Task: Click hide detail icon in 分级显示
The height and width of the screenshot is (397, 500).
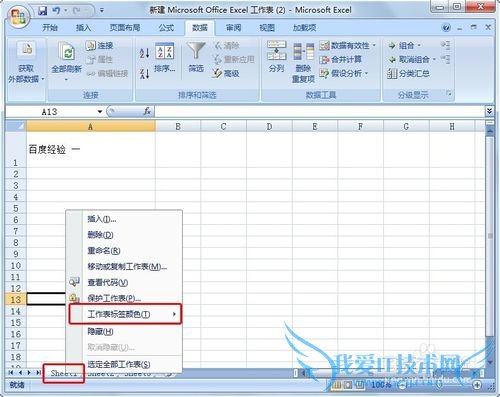Action: (446, 59)
